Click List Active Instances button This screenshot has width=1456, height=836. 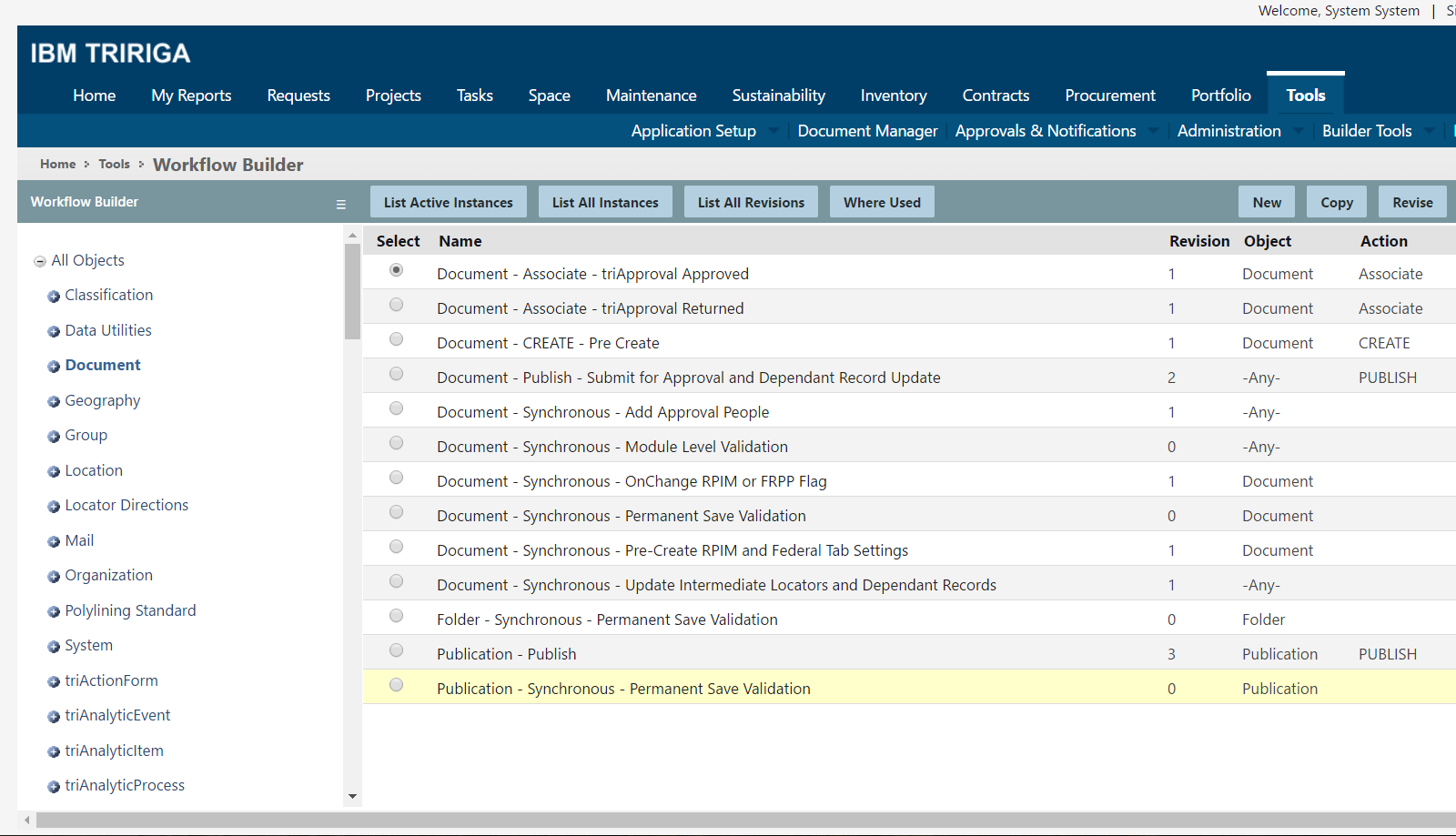(449, 202)
